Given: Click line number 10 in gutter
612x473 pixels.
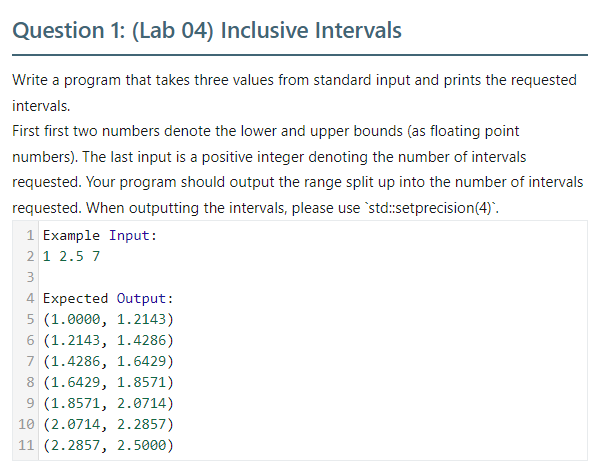Looking at the screenshot, I should tap(26, 424).
